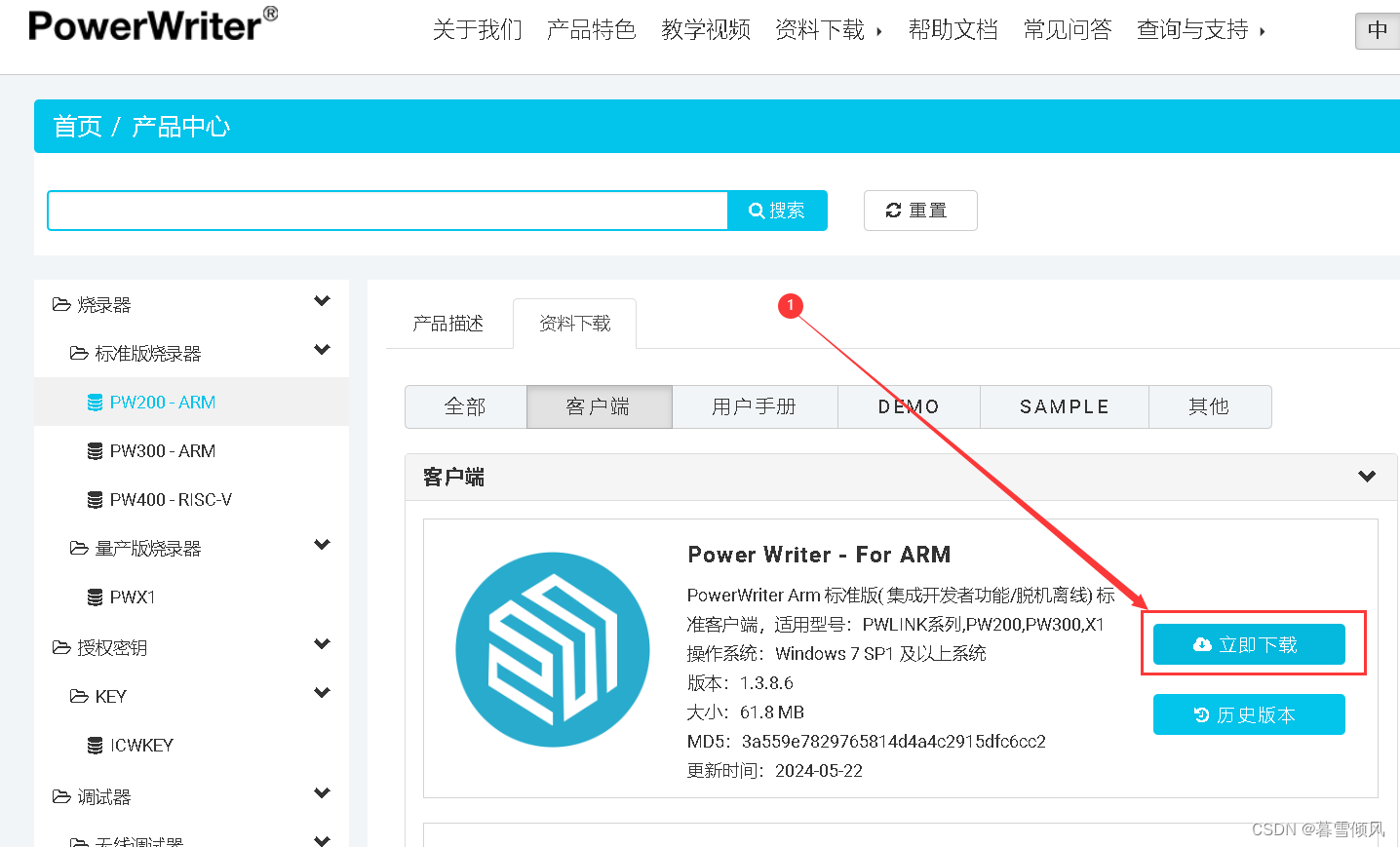This screenshot has height=847, width=1400.
Task: Collapse the 标准版烧录器 chevron
Action: (323, 350)
